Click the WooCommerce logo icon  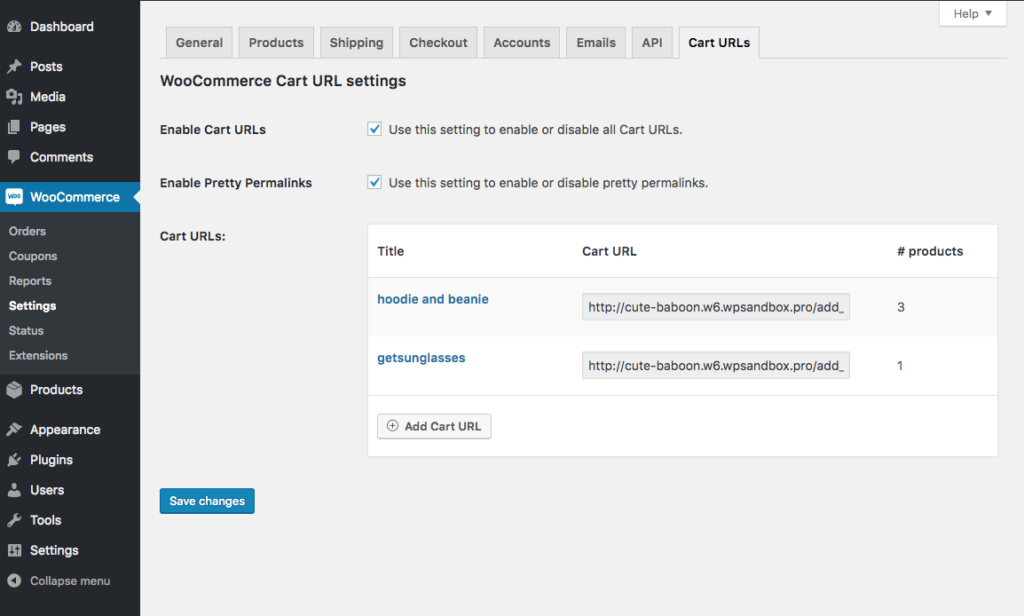click(x=14, y=197)
